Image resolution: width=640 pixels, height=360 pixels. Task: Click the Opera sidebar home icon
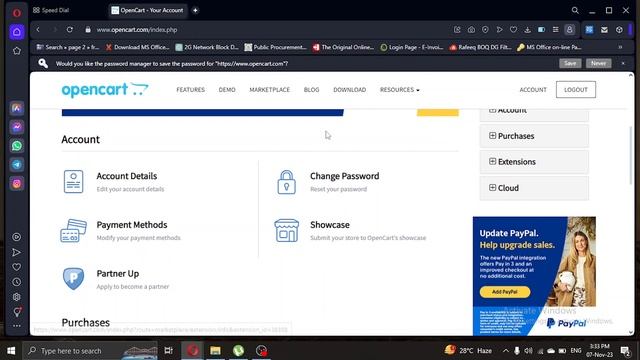pyautogui.click(x=17, y=32)
